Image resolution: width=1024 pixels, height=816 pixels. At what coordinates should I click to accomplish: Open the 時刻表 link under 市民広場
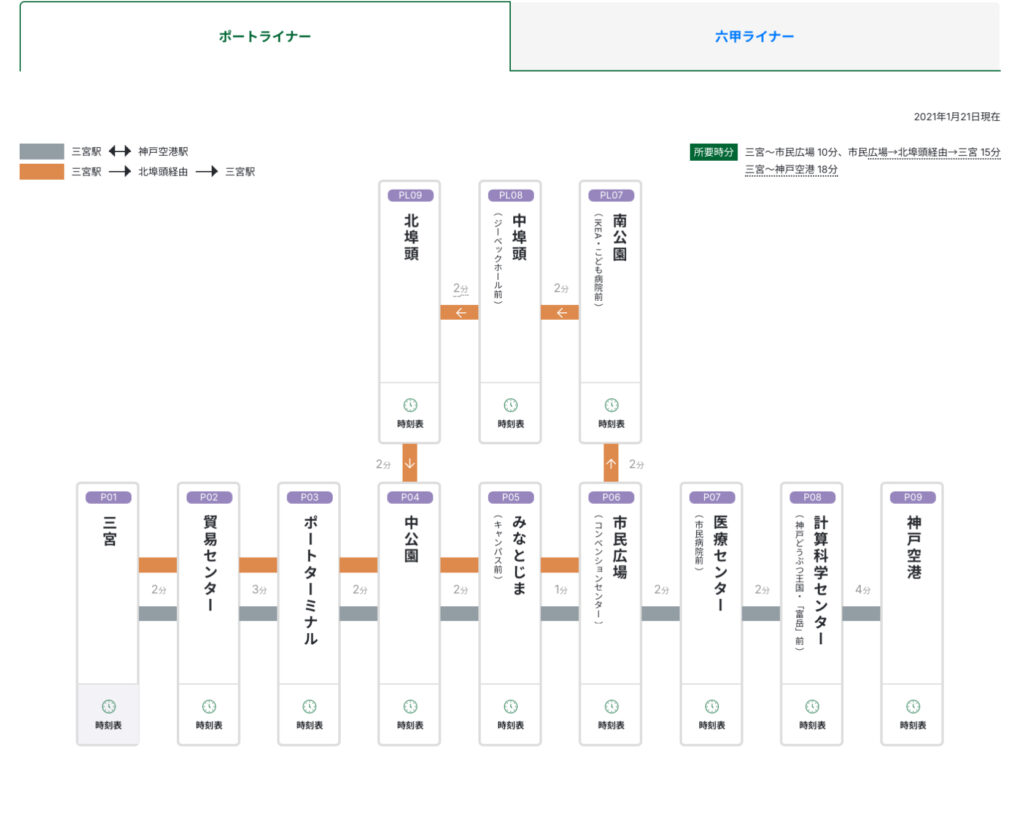click(611, 725)
